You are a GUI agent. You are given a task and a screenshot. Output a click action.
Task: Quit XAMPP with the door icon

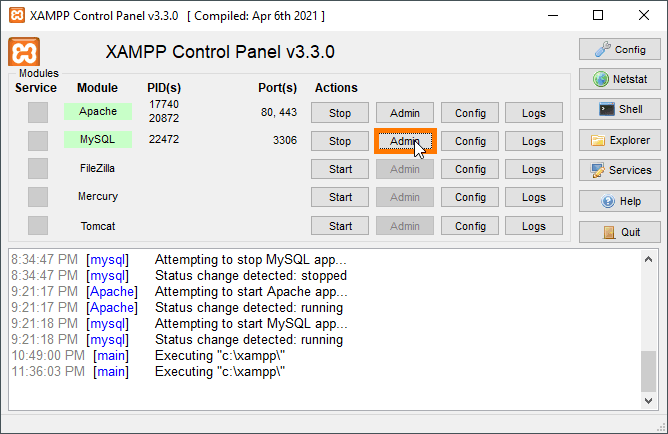(619, 232)
